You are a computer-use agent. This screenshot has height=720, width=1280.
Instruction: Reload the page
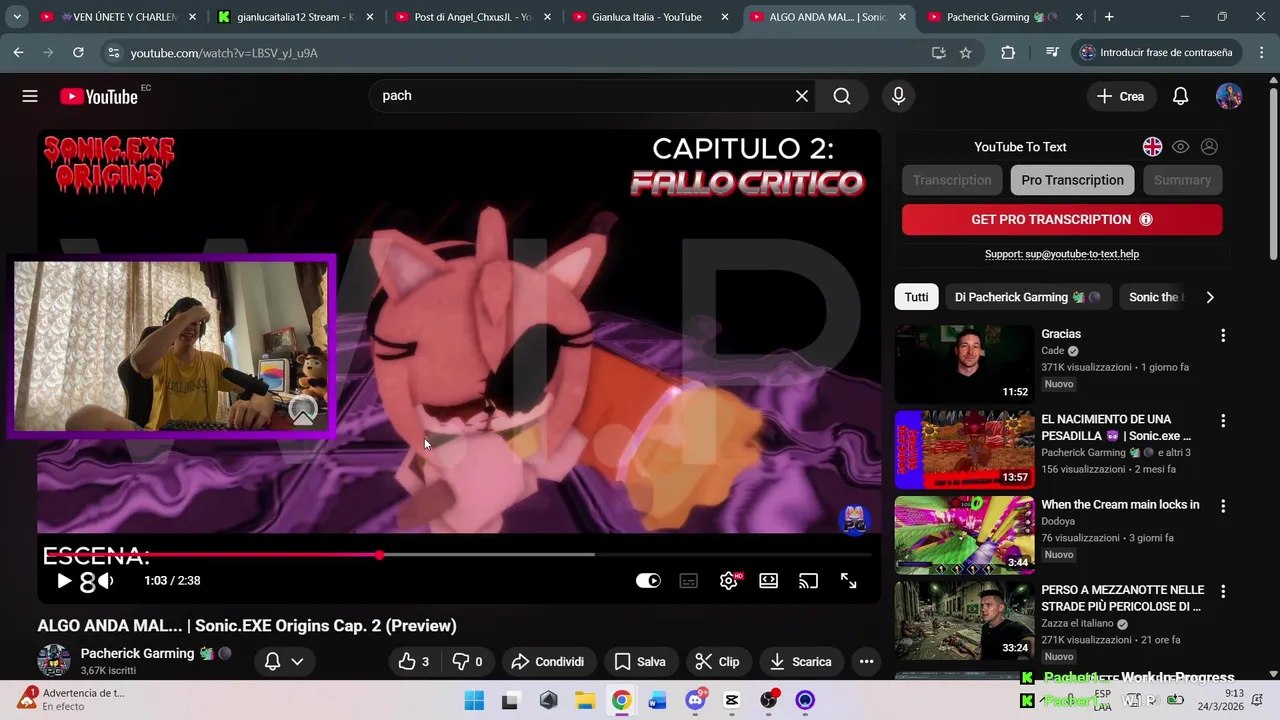(x=78, y=53)
